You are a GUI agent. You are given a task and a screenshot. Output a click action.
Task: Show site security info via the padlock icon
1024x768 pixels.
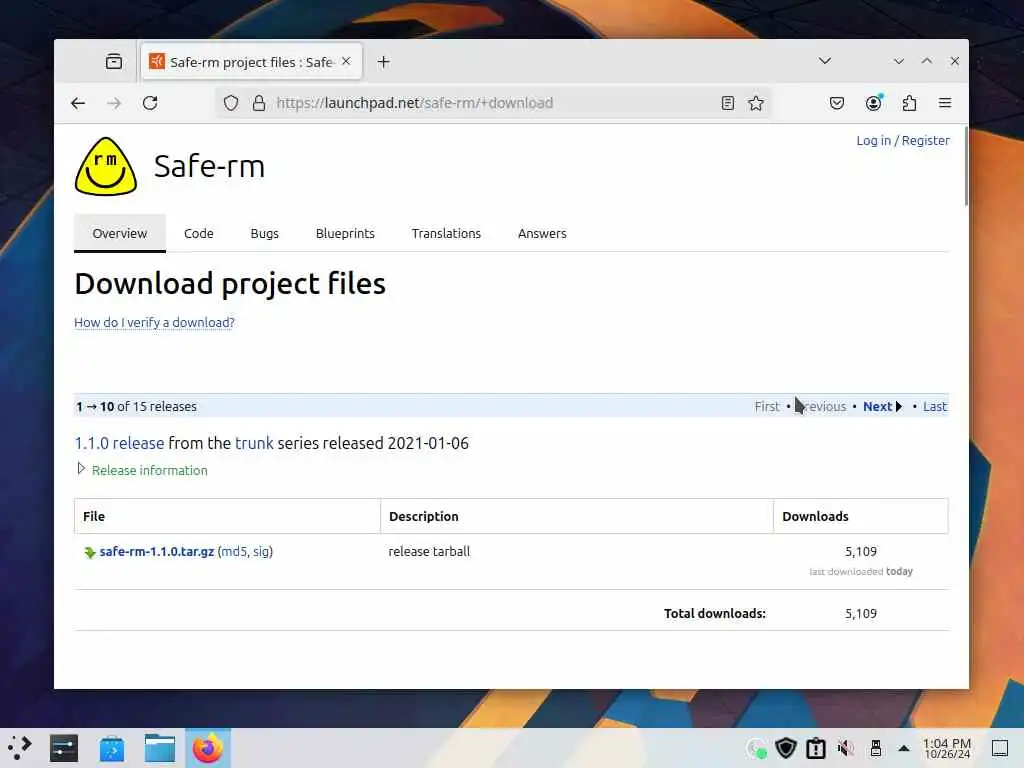point(259,103)
